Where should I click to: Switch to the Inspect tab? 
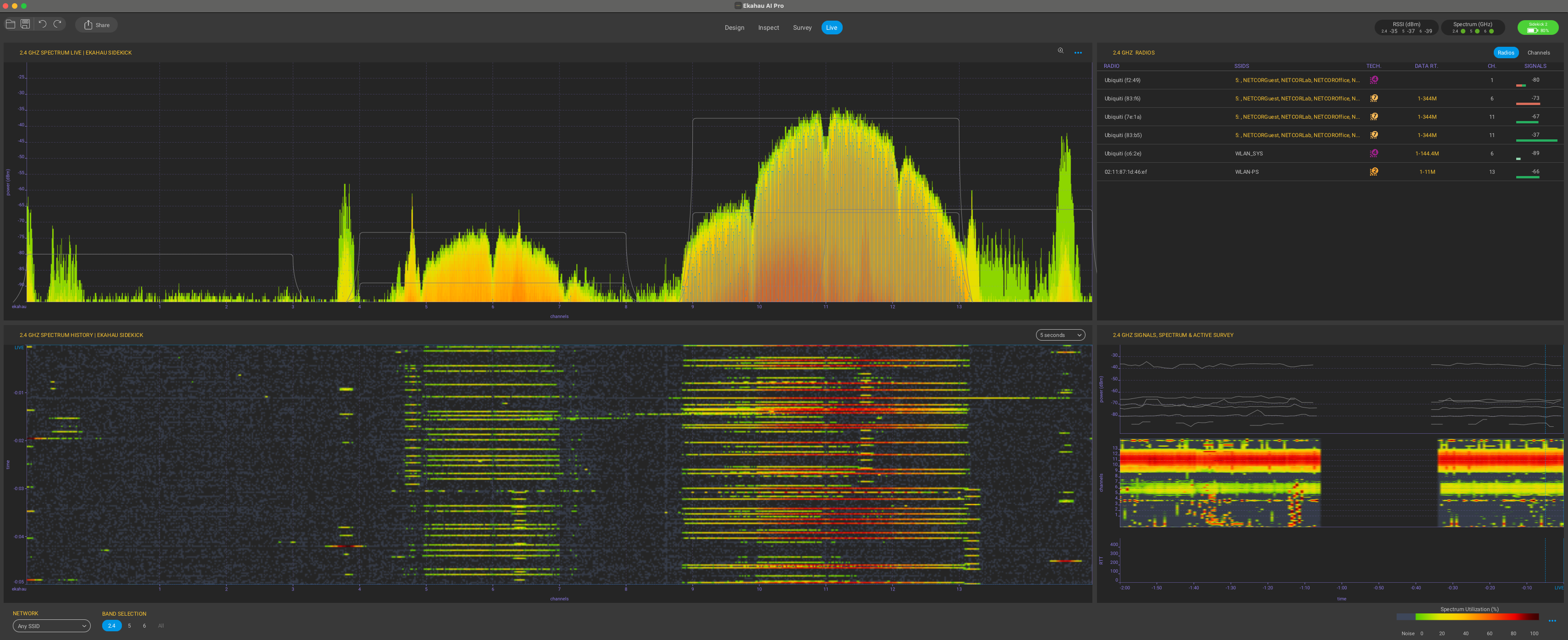point(768,28)
